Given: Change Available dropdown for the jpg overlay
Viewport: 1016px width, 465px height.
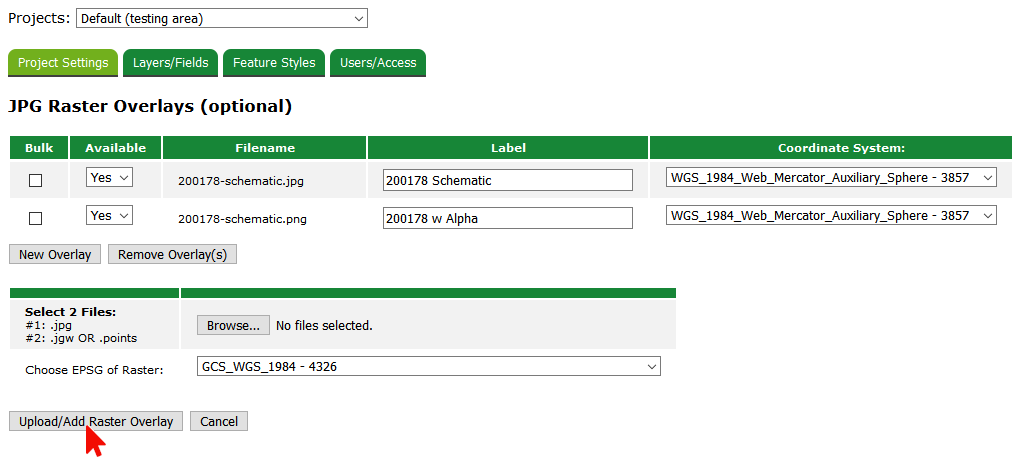Looking at the screenshot, I should (109, 178).
